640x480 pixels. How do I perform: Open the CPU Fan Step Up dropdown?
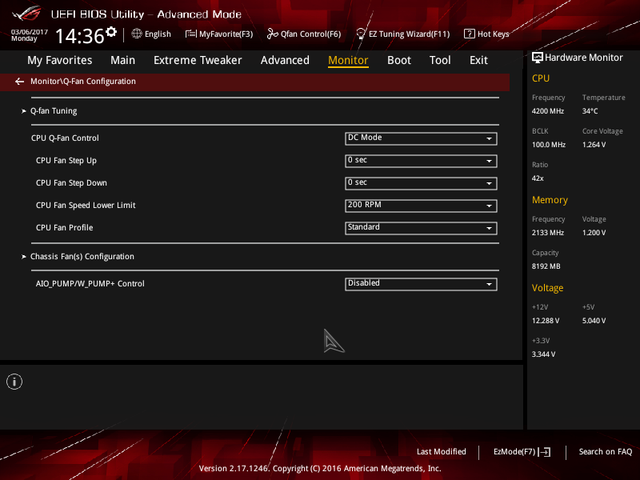(x=421, y=161)
